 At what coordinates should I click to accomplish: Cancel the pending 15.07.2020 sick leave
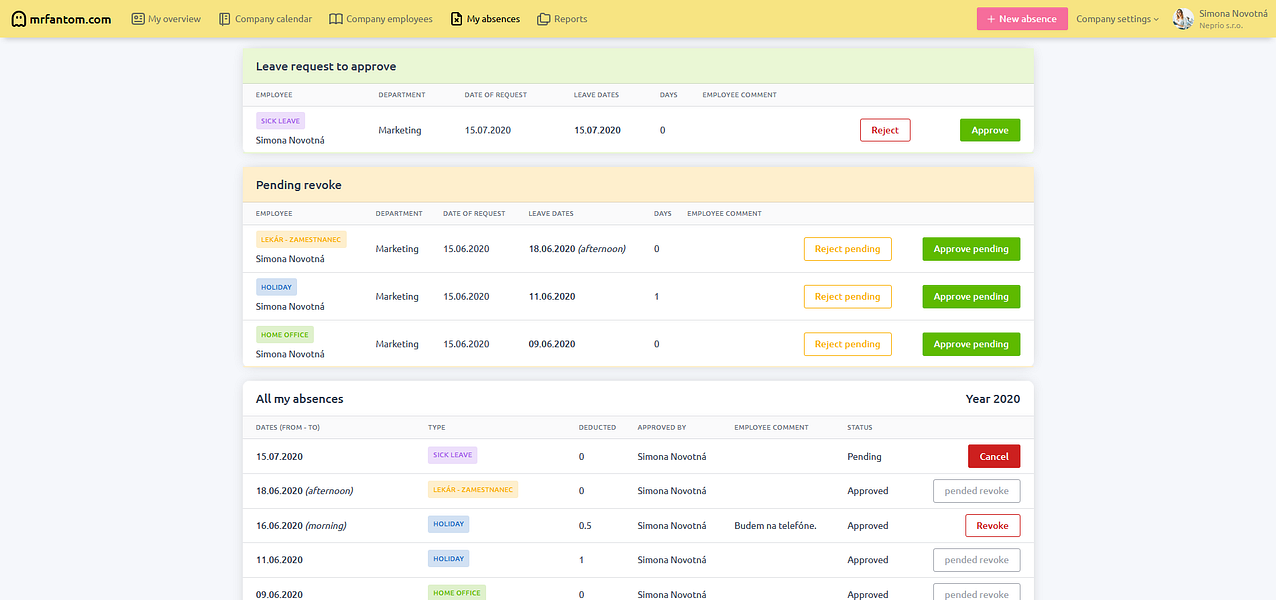(994, 456)
